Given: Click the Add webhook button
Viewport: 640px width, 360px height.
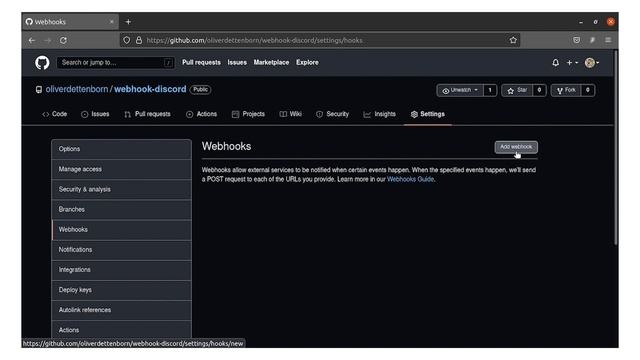Looking at the screenshot, I should tap(516, 147).
